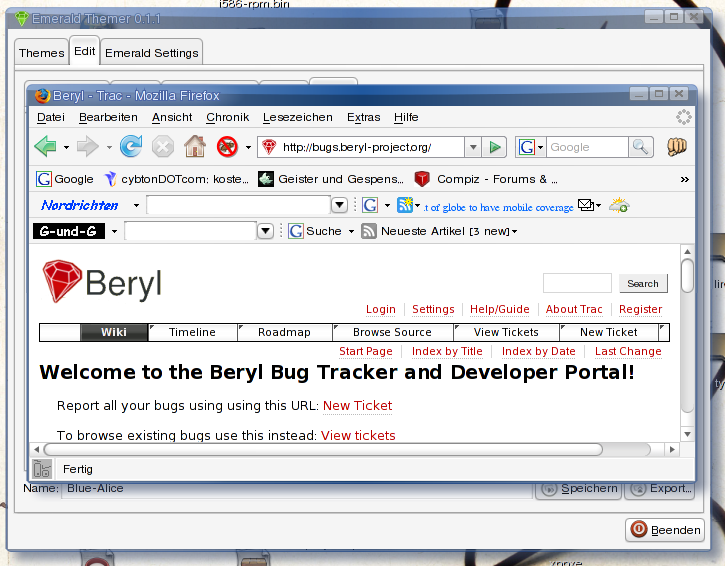Open the bug blocker icon dropdown arrow
The image size is (725, 566).
[248, 148]
